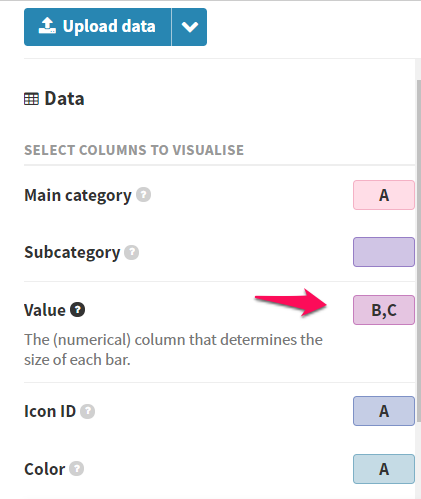Open the Upload data dropdown arrow
Viewport: 421px width, 499px height.
pos(189,27)
